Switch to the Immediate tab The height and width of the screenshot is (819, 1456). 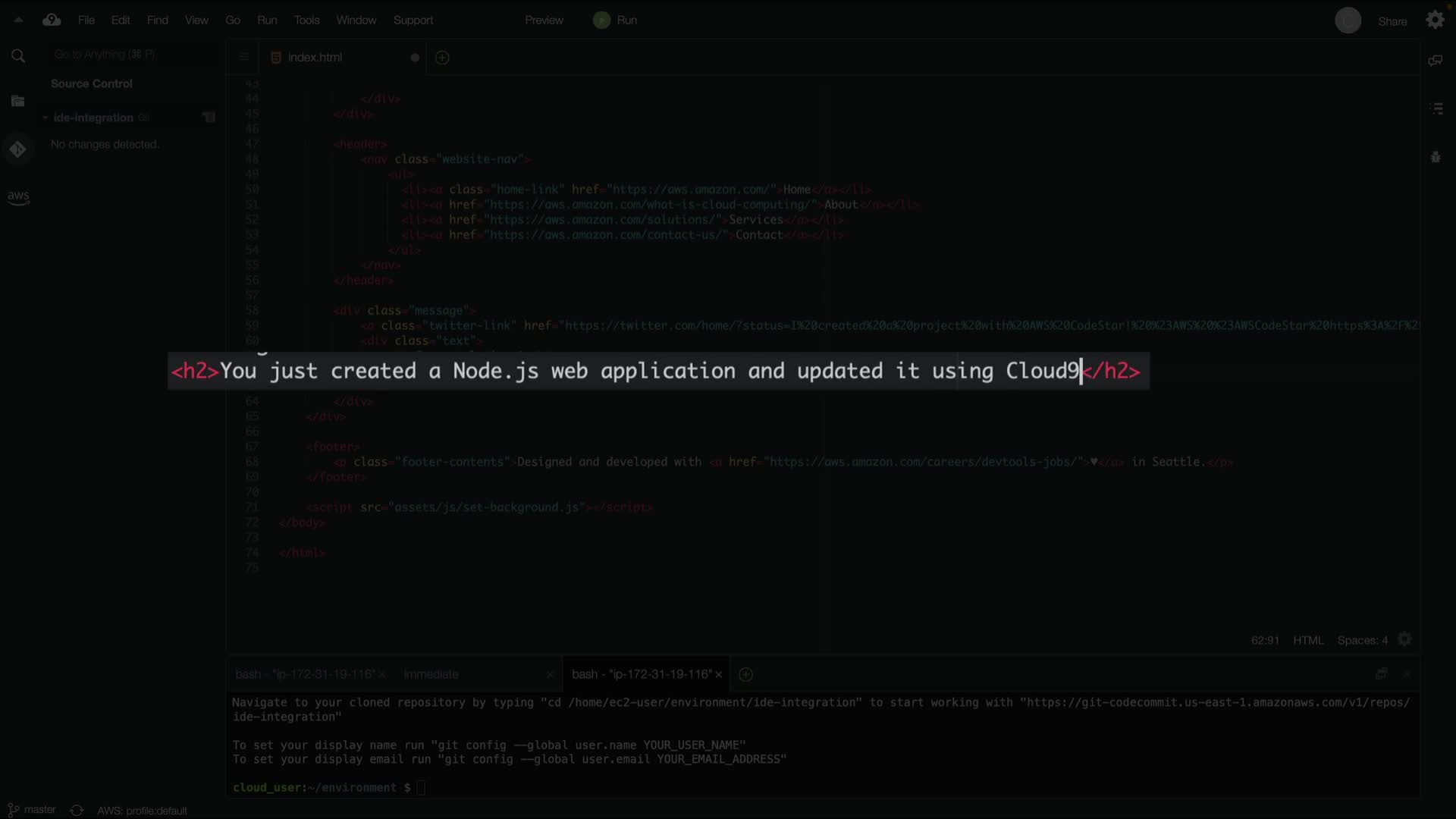coord(431,674)
